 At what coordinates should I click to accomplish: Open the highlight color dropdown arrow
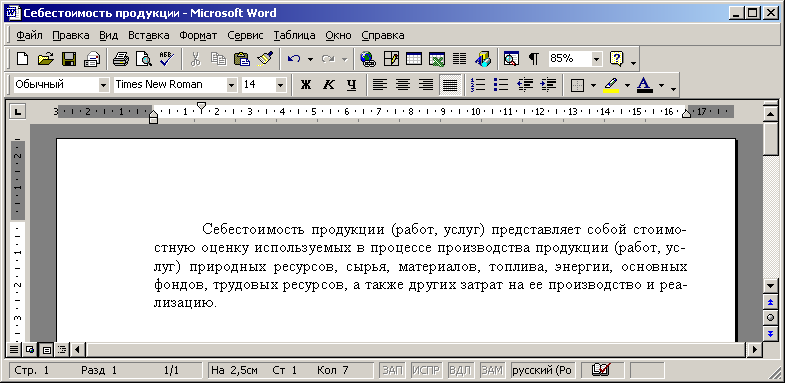(x=627, y=85)
